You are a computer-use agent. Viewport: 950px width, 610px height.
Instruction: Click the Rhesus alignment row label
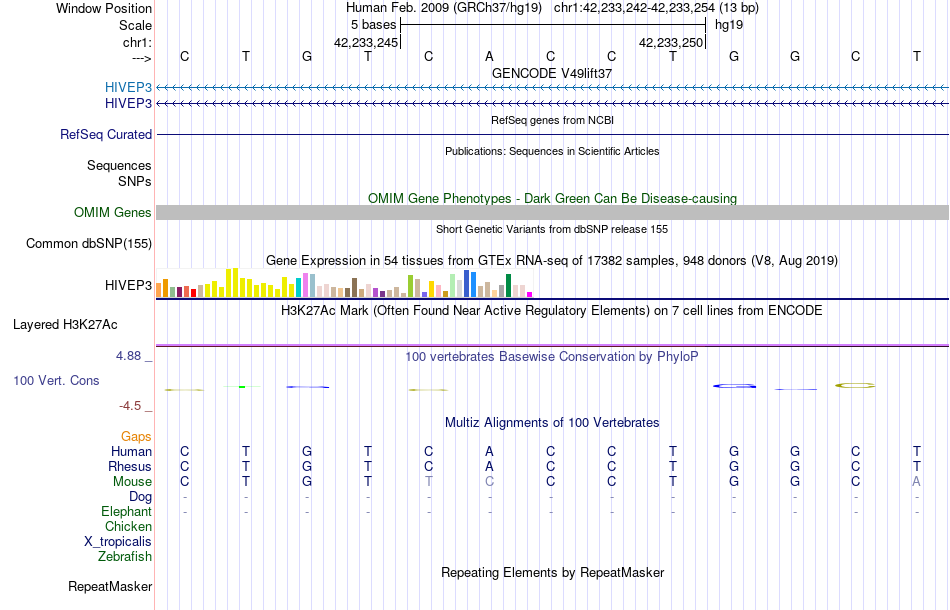click(130, 466)
